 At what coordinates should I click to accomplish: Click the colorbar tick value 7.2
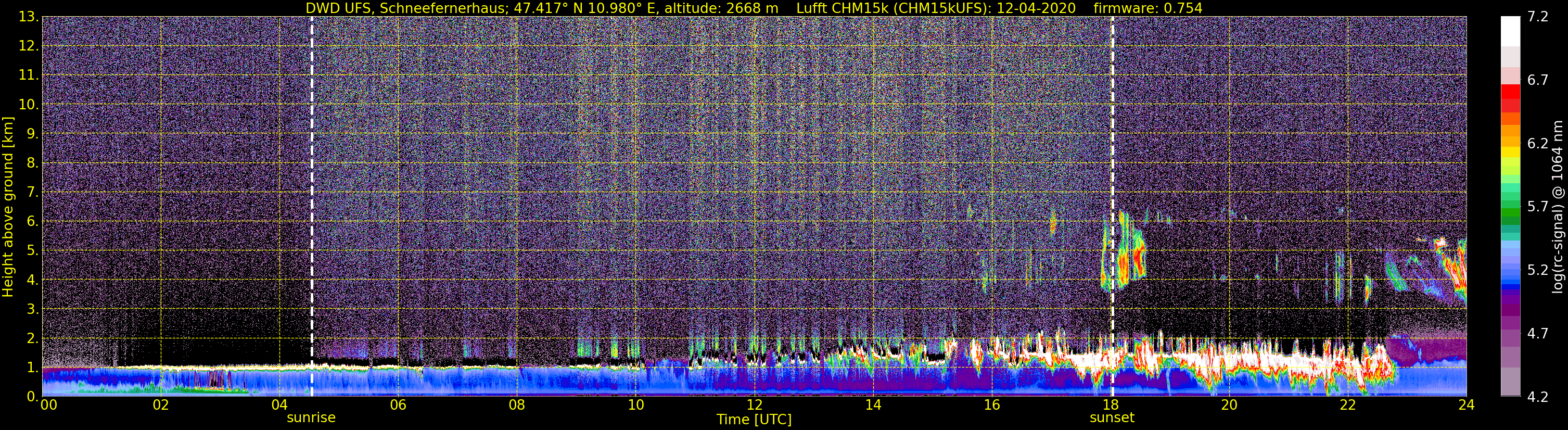1538,17
